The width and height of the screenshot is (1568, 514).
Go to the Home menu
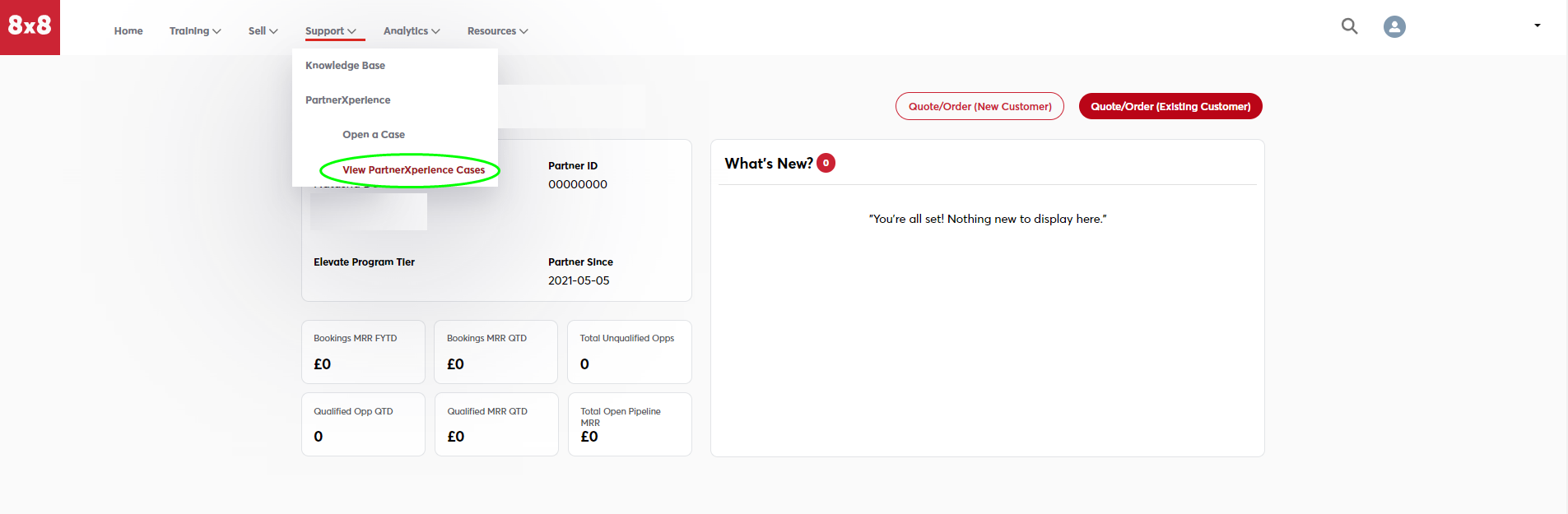point(128,31)
